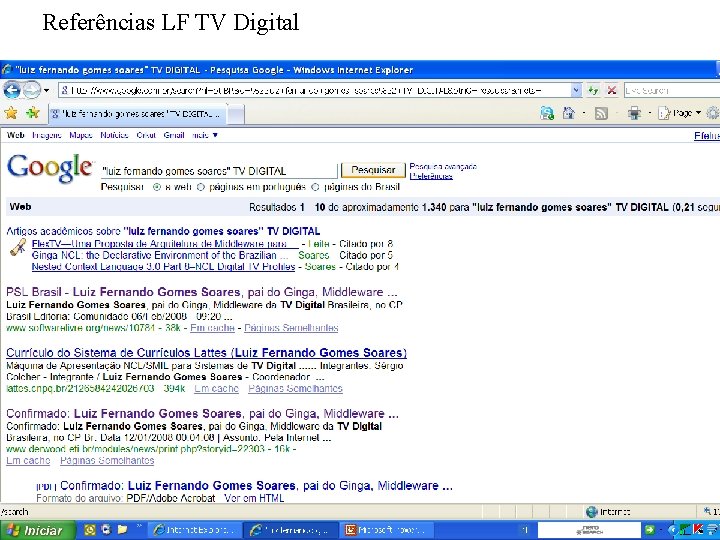Screen dimensions: 720x540
Task: Open the recent pages dropdown beside Forward
Action: (46, 90)
